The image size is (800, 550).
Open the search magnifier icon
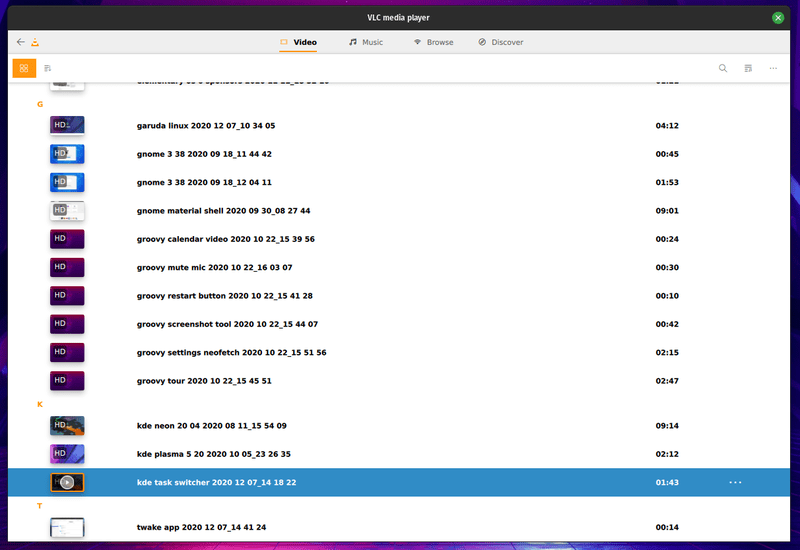(723, 68)
